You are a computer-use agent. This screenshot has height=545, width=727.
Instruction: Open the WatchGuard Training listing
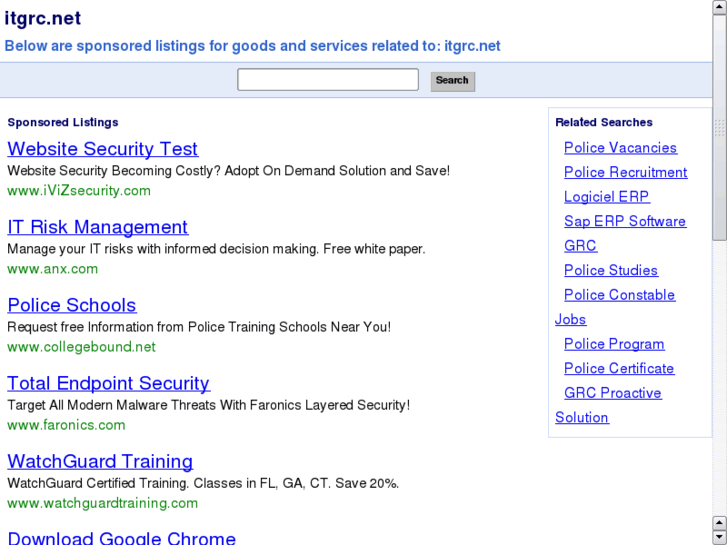[100, 462]
